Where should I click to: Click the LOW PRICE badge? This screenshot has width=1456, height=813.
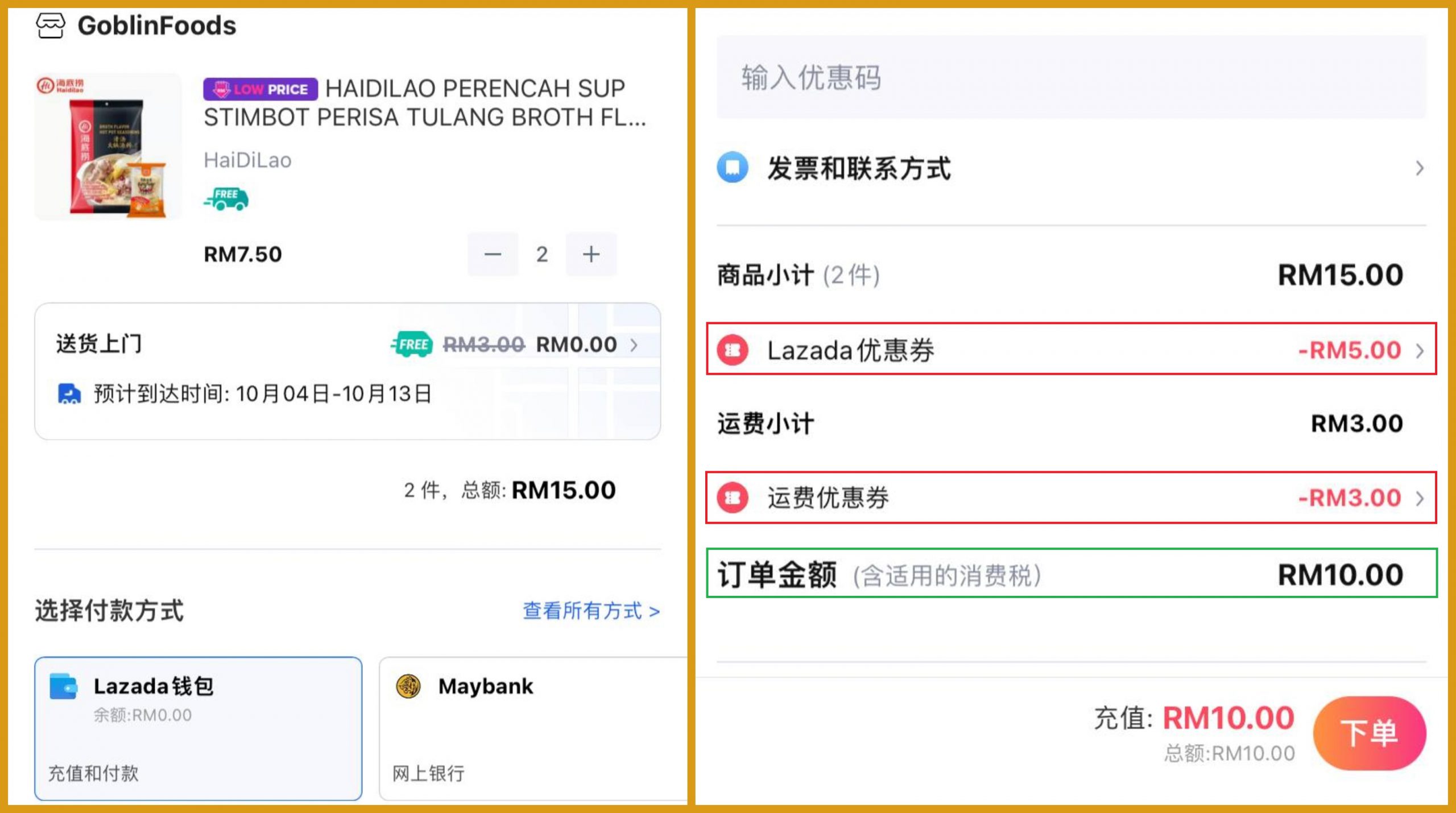pyautogui.click(x=260, y=89)
